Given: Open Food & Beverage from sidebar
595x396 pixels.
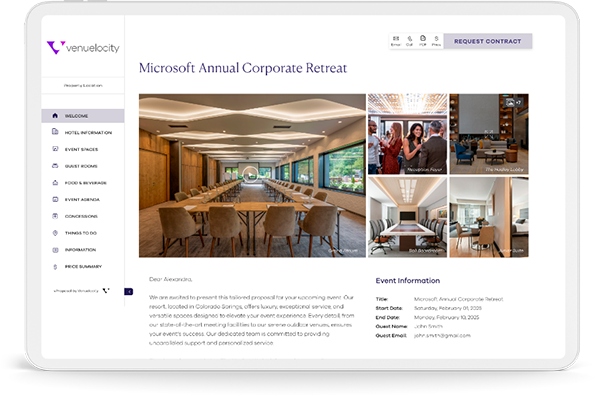Looking at the screenshot, I should click(x=83, y=183).
